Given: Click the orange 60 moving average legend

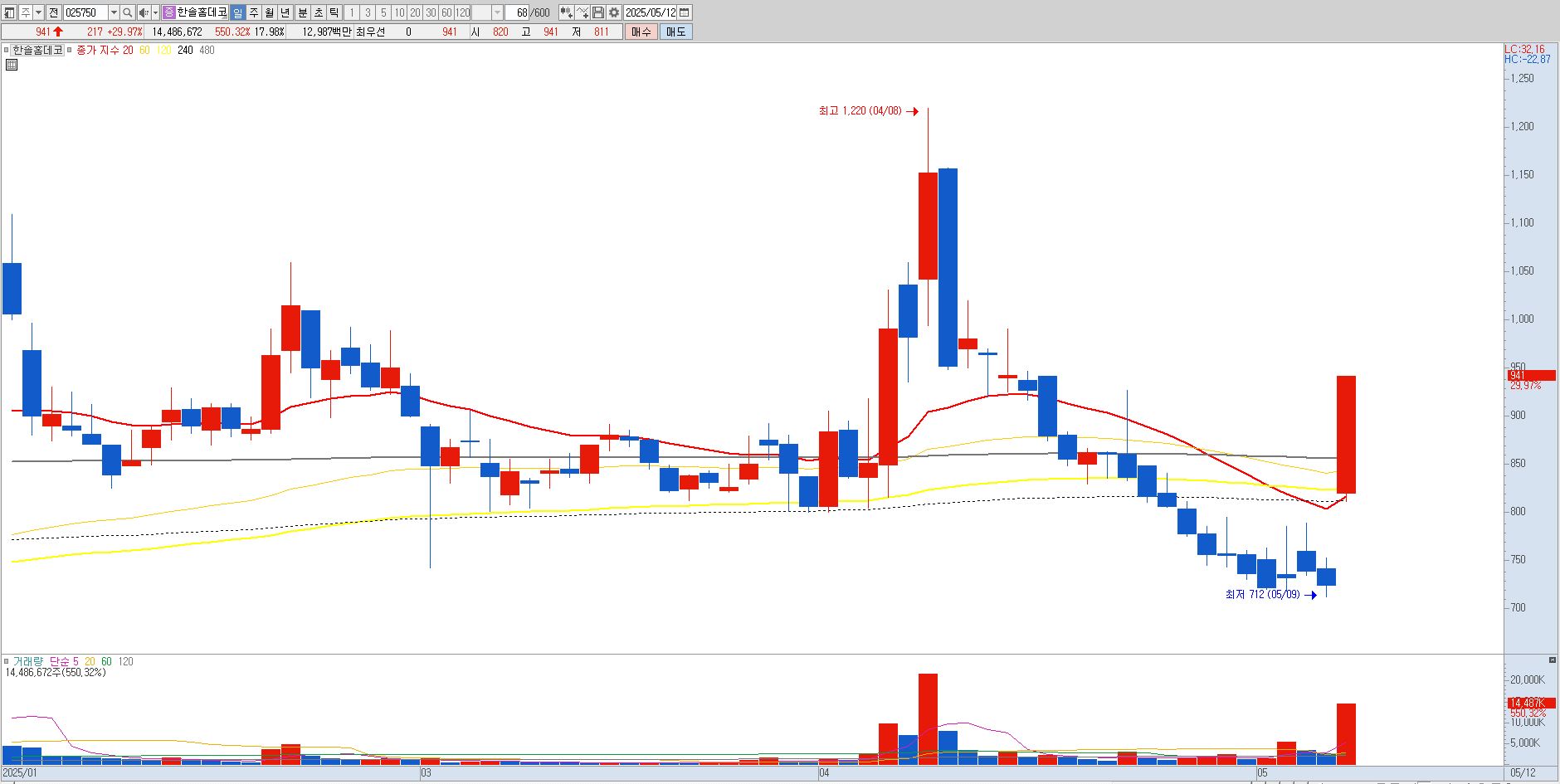Looking at the screenshot, I should pyautogui.click(x=144, y=50).
